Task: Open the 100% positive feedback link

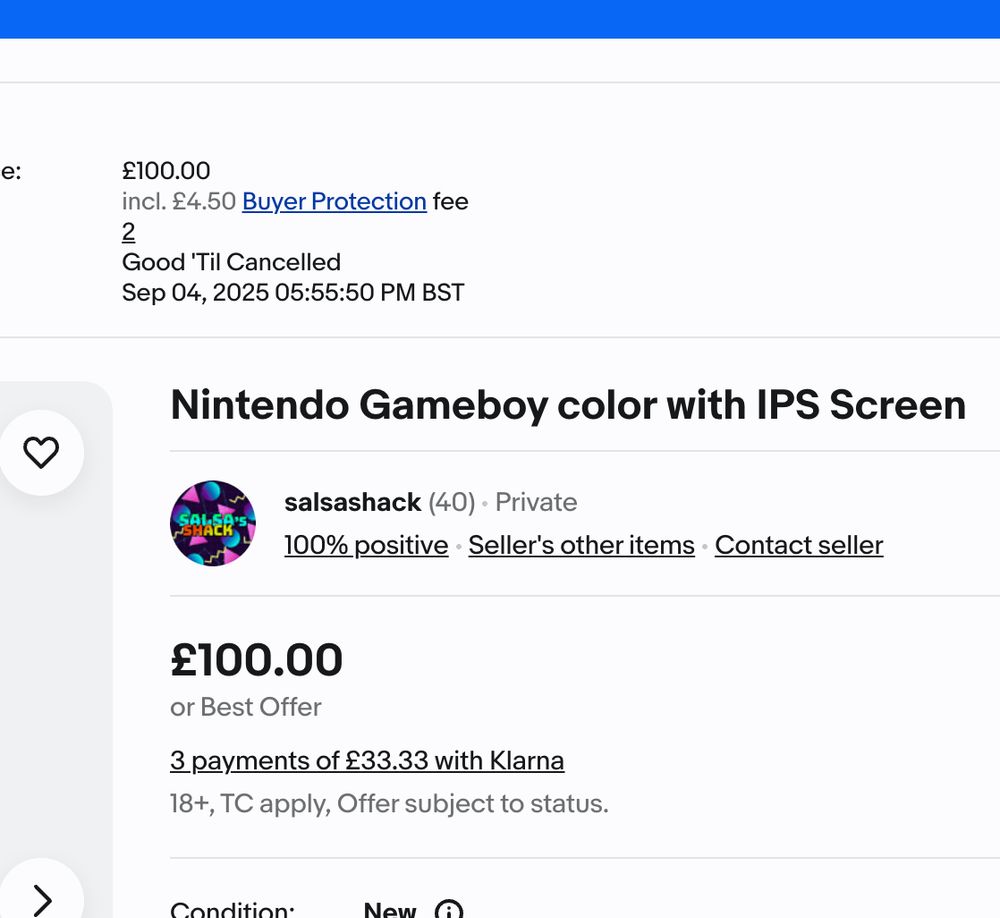Action: (x=366, y=545)
